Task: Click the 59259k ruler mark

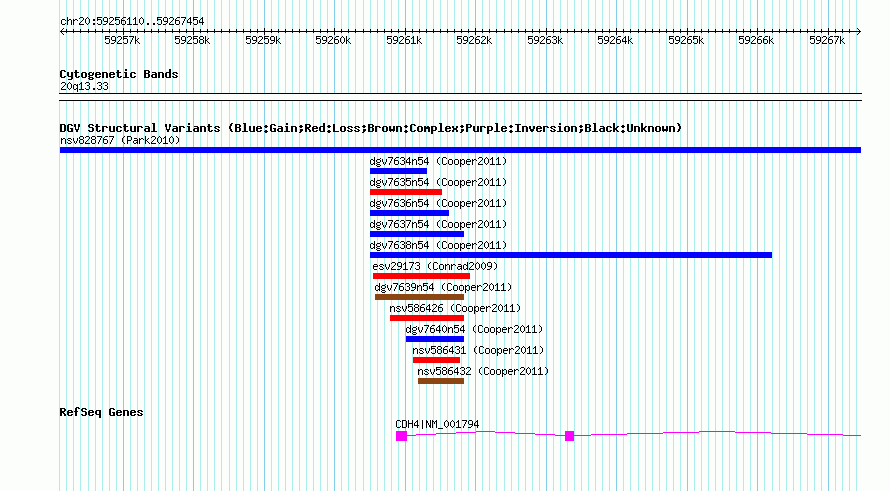Action: (263, 40)
